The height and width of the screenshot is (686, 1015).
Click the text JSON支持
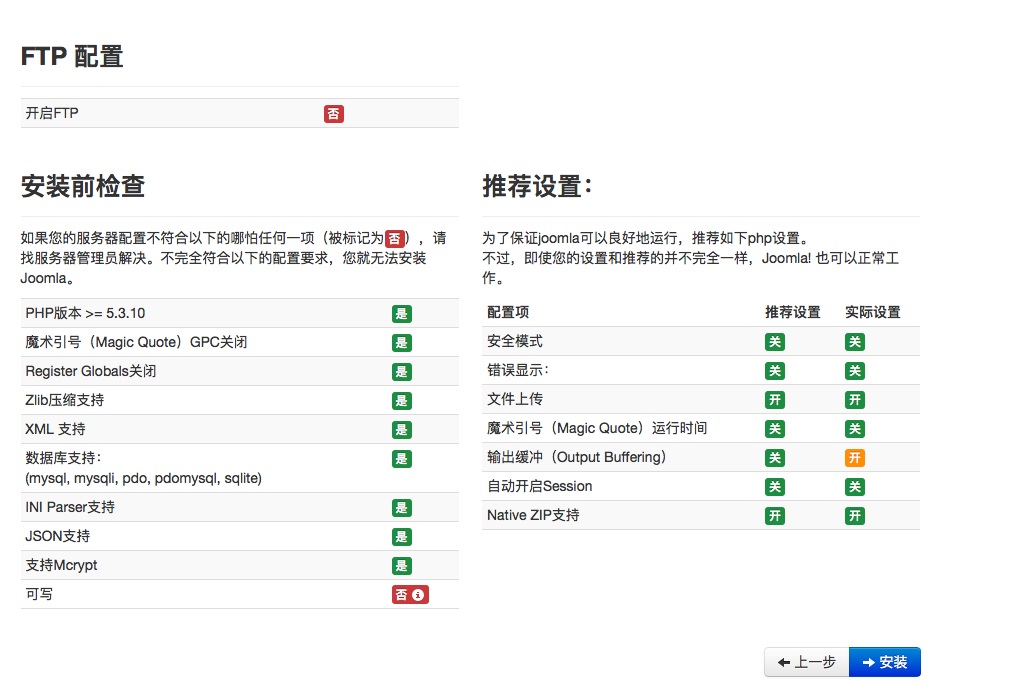click(x=58, y=537)
